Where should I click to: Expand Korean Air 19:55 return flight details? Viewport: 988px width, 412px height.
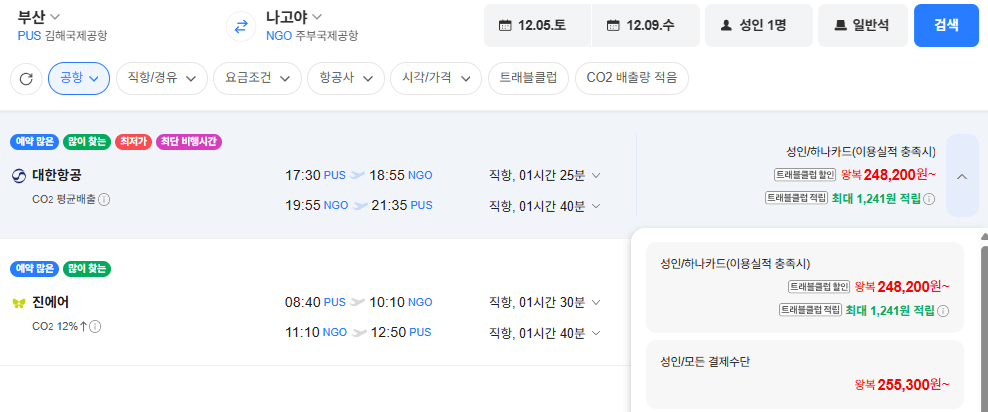coord(596,205)
